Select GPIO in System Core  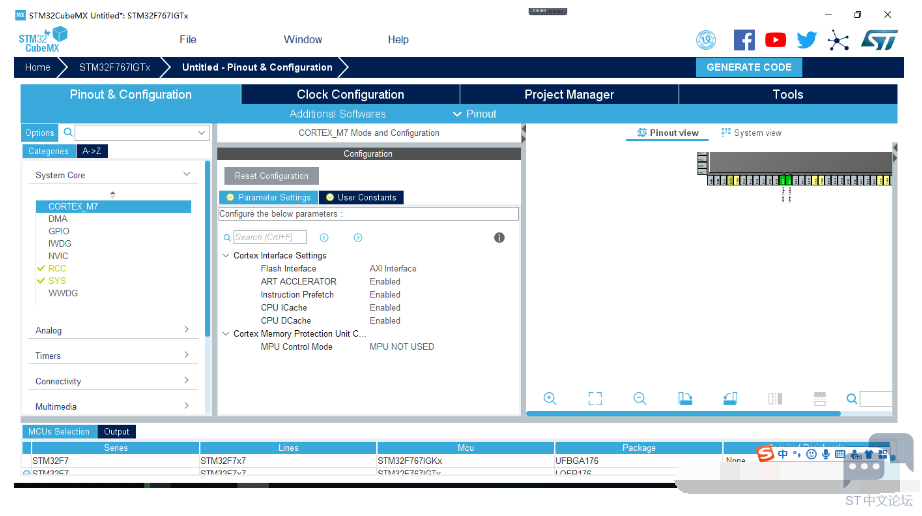59,231
